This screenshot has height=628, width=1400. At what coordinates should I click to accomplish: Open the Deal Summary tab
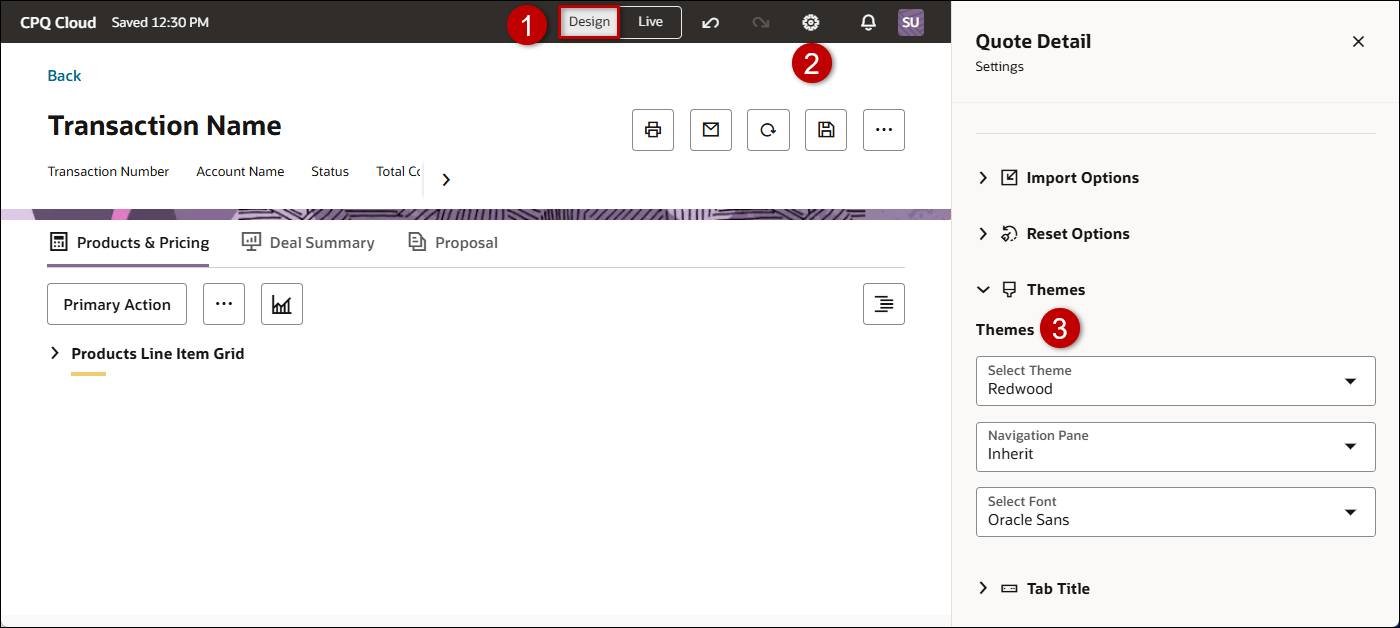308,243
